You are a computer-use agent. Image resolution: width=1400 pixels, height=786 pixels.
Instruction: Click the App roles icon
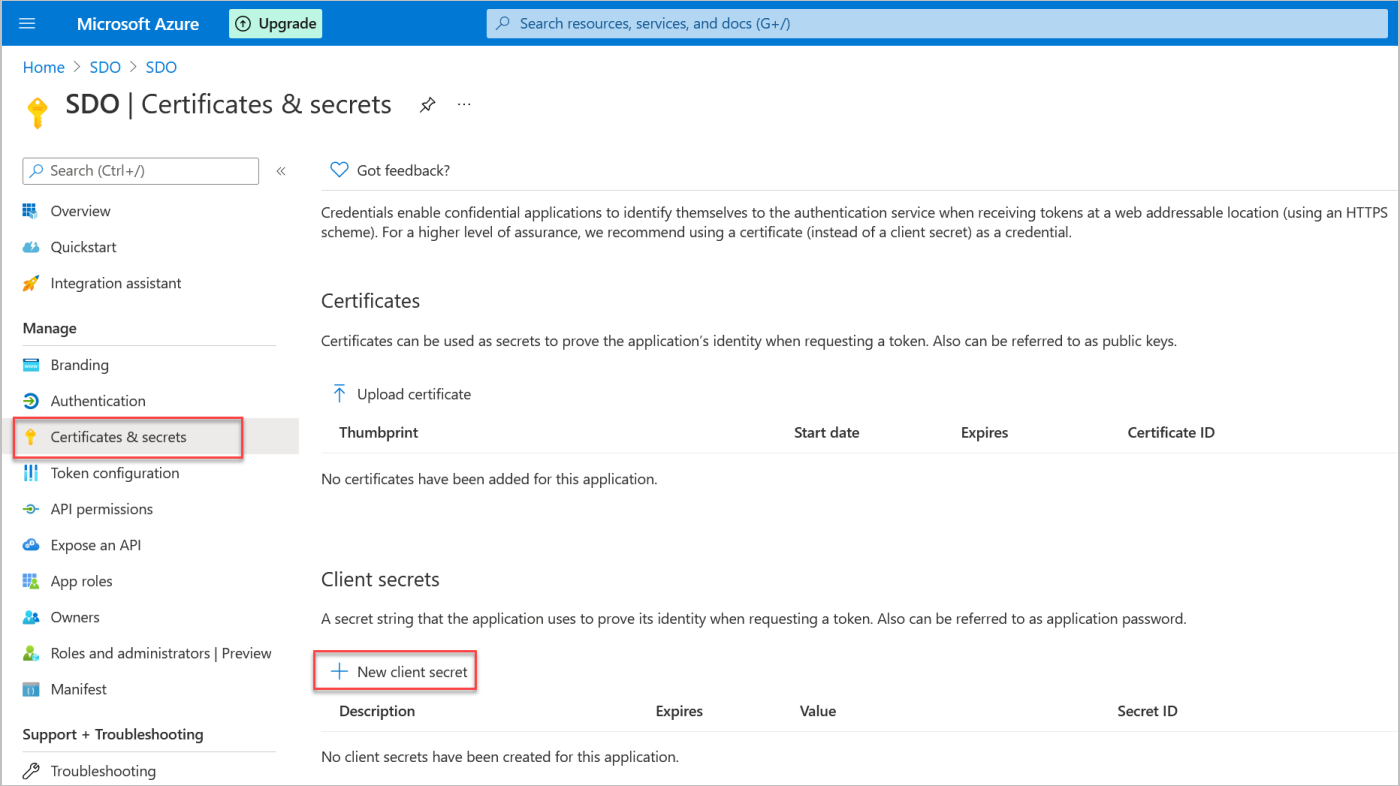point(31,581)
